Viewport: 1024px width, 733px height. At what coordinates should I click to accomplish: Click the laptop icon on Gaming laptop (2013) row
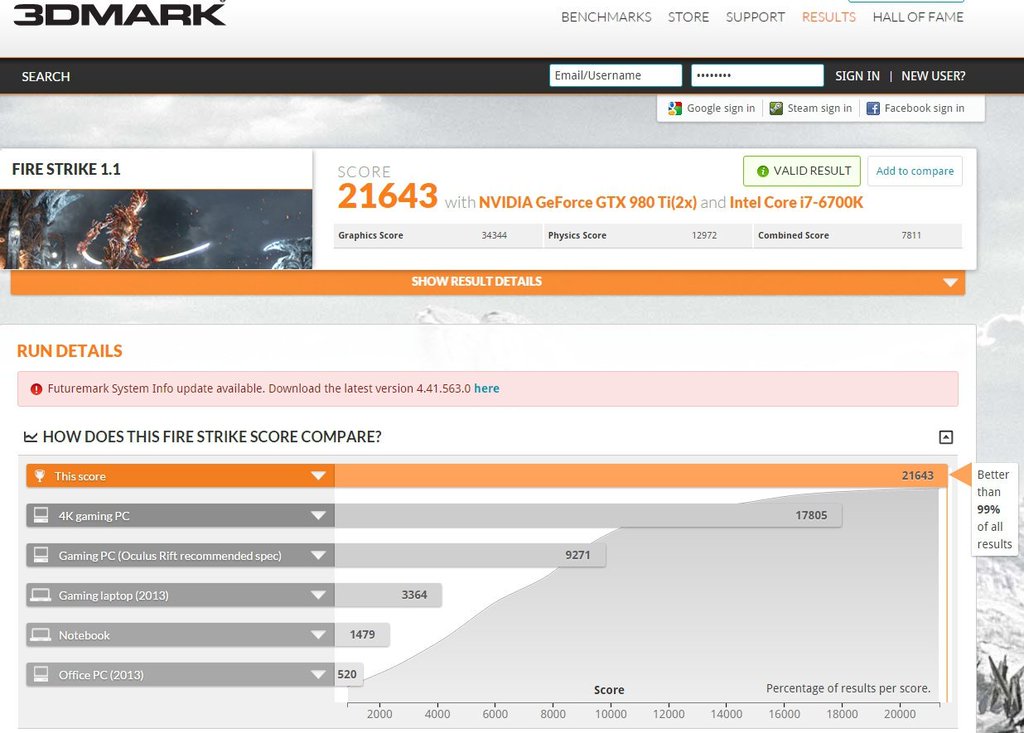tap(40, 595)
